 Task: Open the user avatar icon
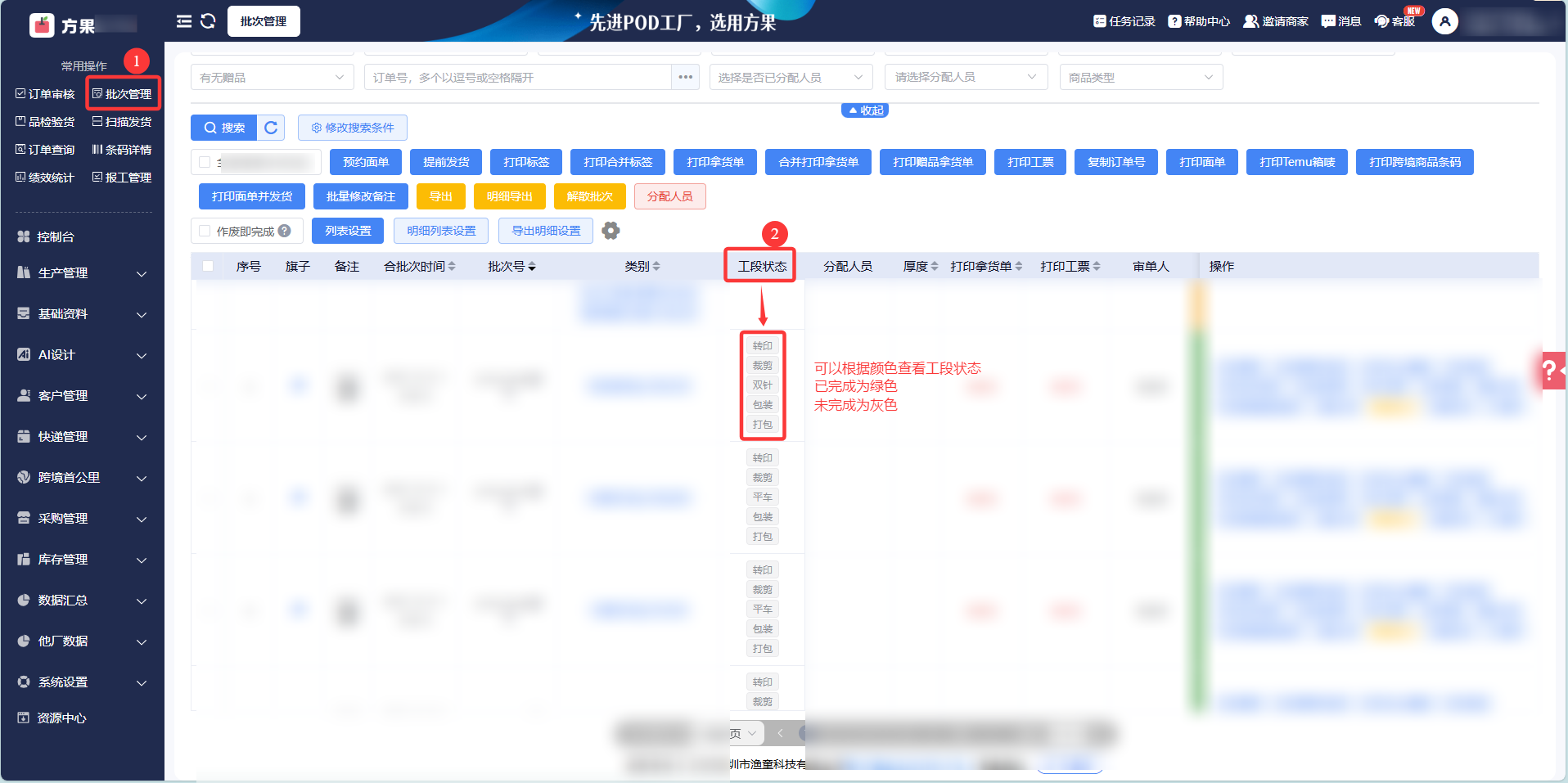click(x=1445, y=21)
